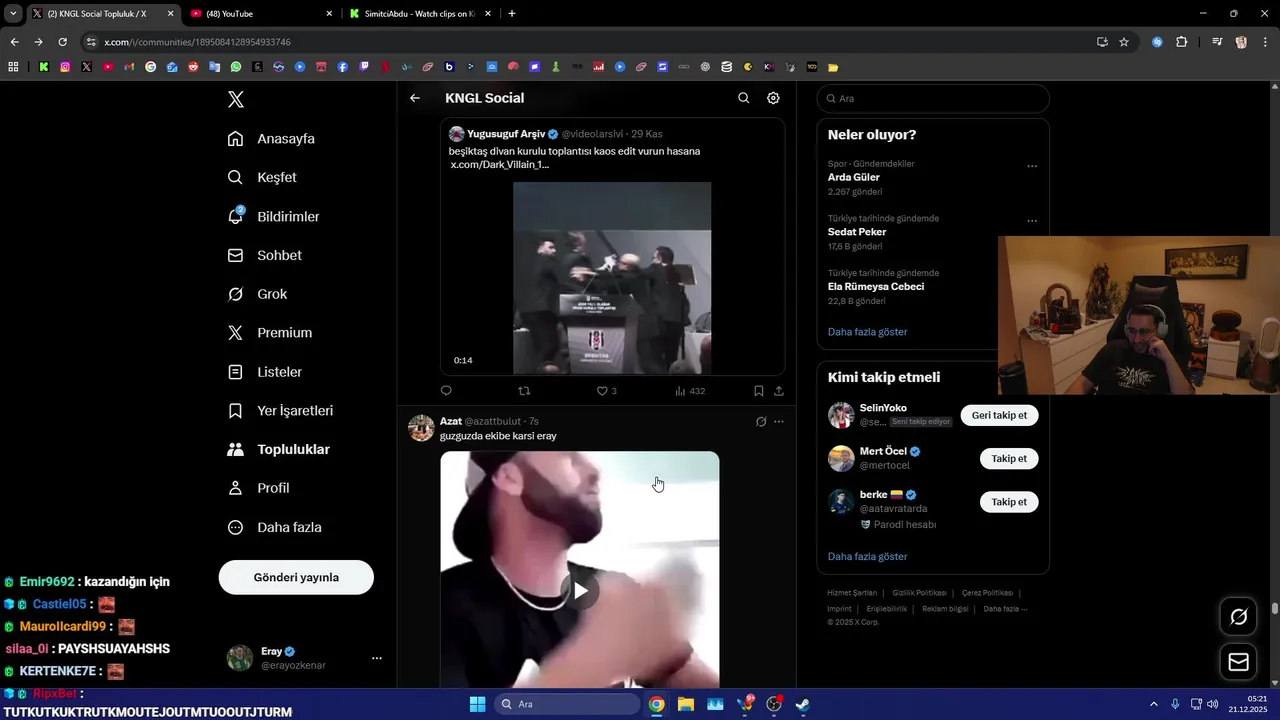Viewport: 1280px width, 720px height.
Task: Click Gönderi yayınla post button
Action: tap(296, 577)
